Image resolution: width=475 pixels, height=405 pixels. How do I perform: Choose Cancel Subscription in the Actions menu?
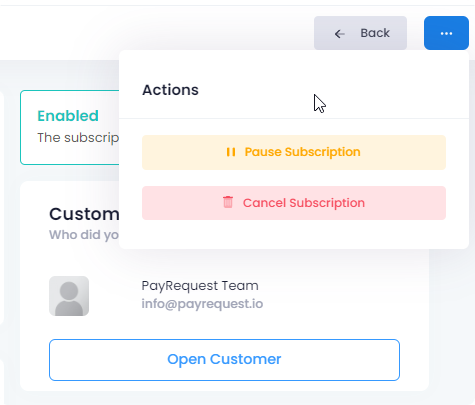click(x=294, y=203)
